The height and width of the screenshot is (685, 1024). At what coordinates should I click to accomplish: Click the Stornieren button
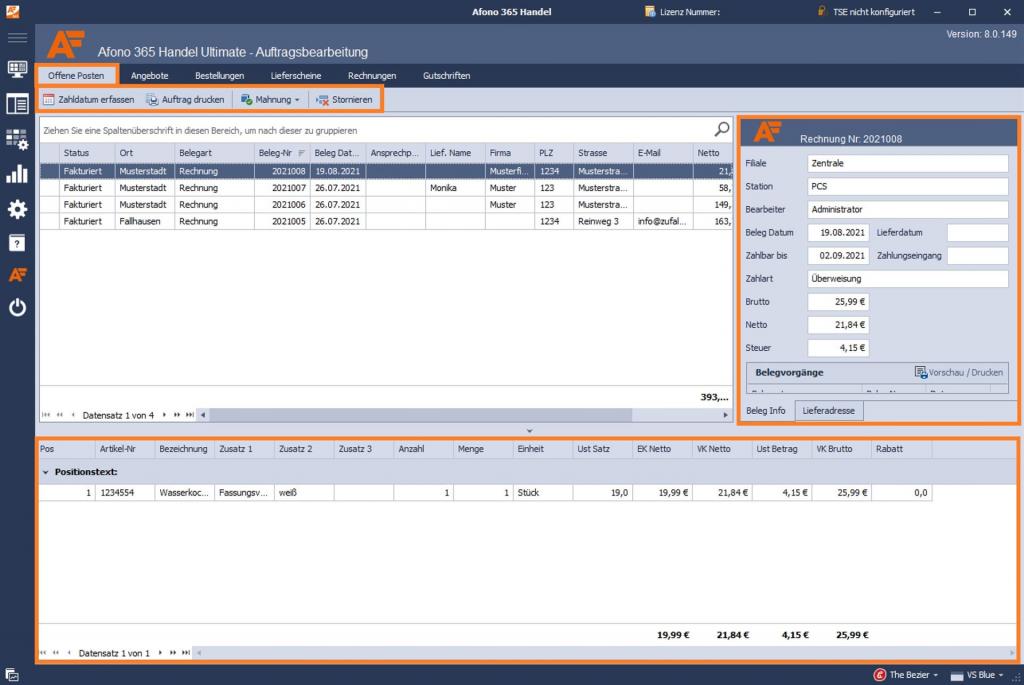click(344, 99)
